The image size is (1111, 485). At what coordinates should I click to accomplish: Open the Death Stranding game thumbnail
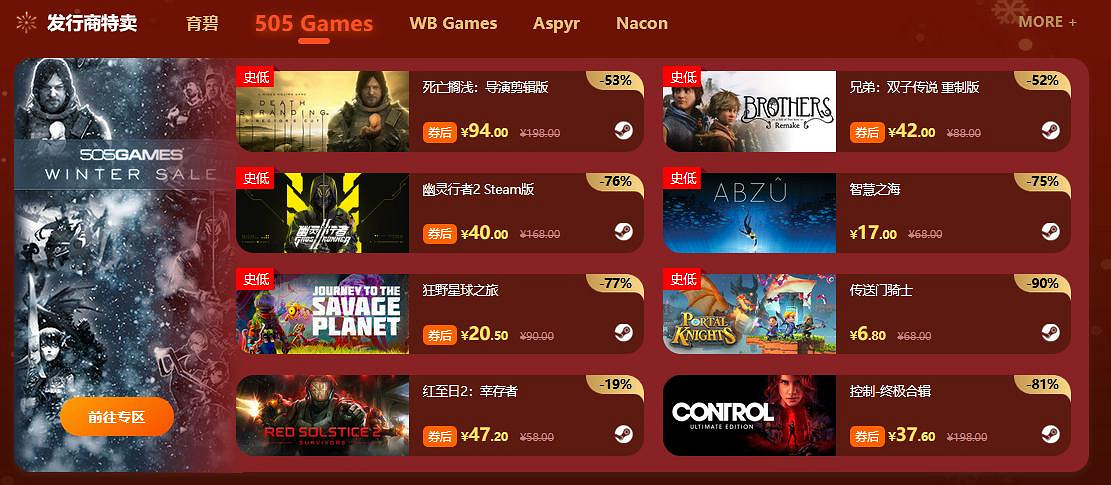(322, 111)
